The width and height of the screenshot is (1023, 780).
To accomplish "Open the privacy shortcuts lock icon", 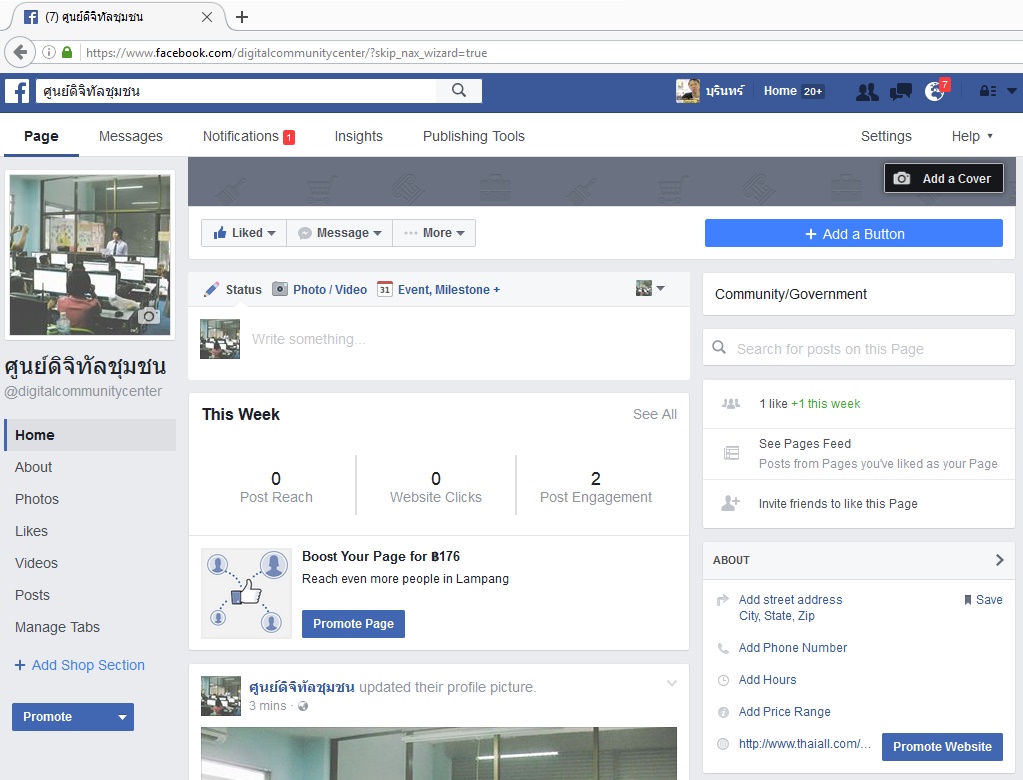I will click(988, 91).
